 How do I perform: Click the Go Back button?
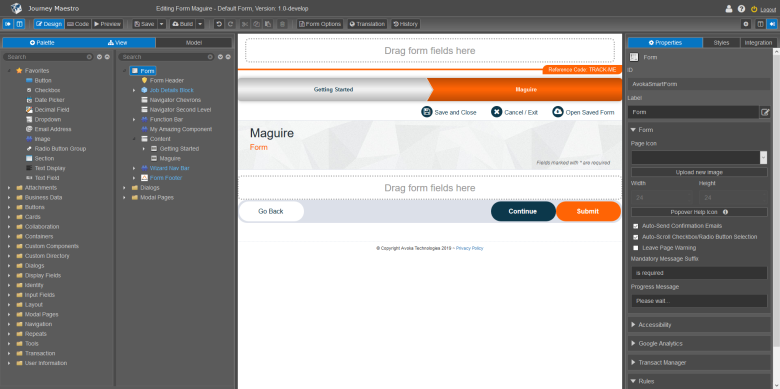pyautogui.click(x=271, y=211)
